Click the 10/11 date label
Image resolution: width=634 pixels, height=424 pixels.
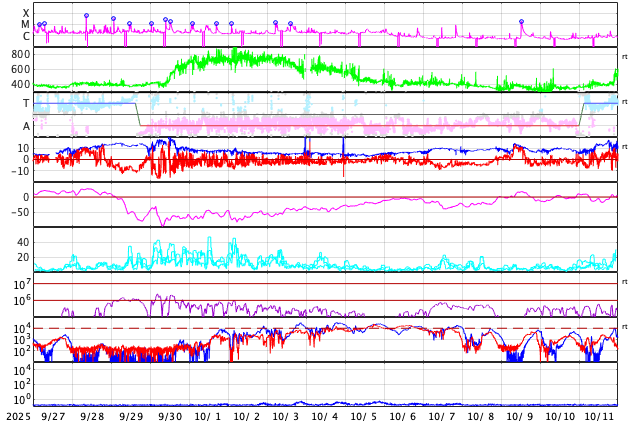pyautogui.click(x=599, y=416)
